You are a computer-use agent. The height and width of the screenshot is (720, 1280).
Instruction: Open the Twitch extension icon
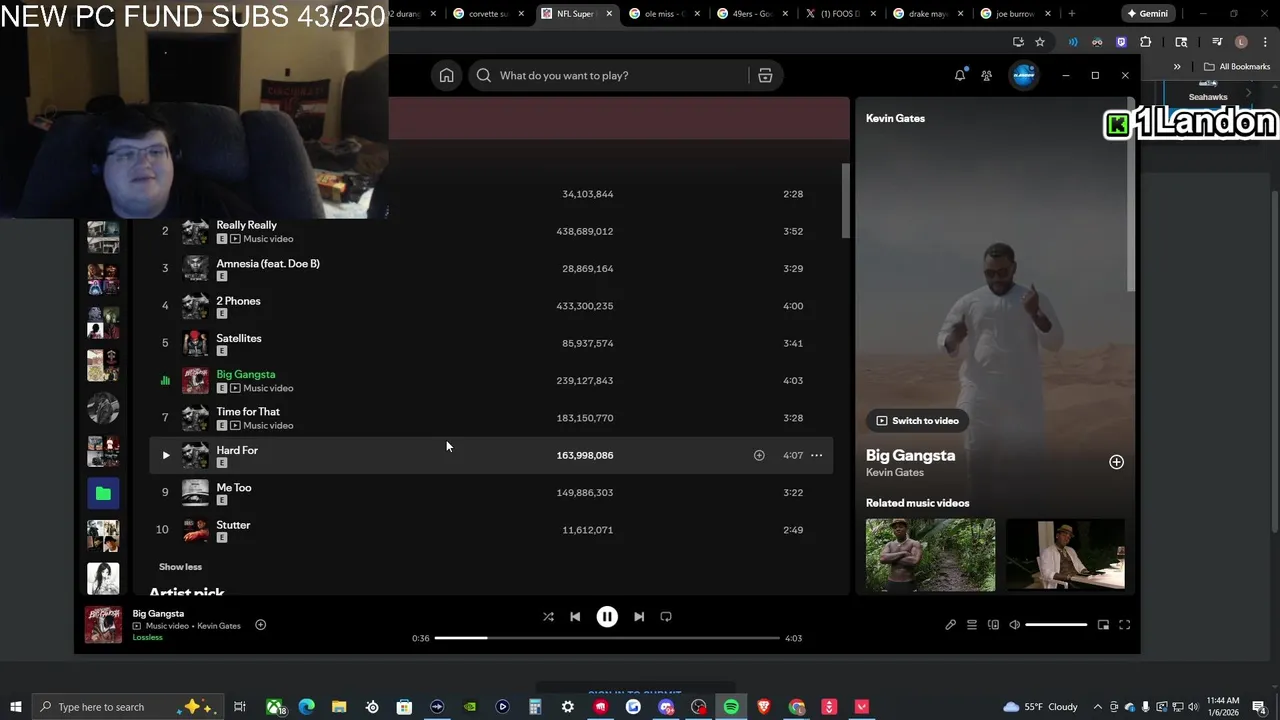[x=1121, y=42]
